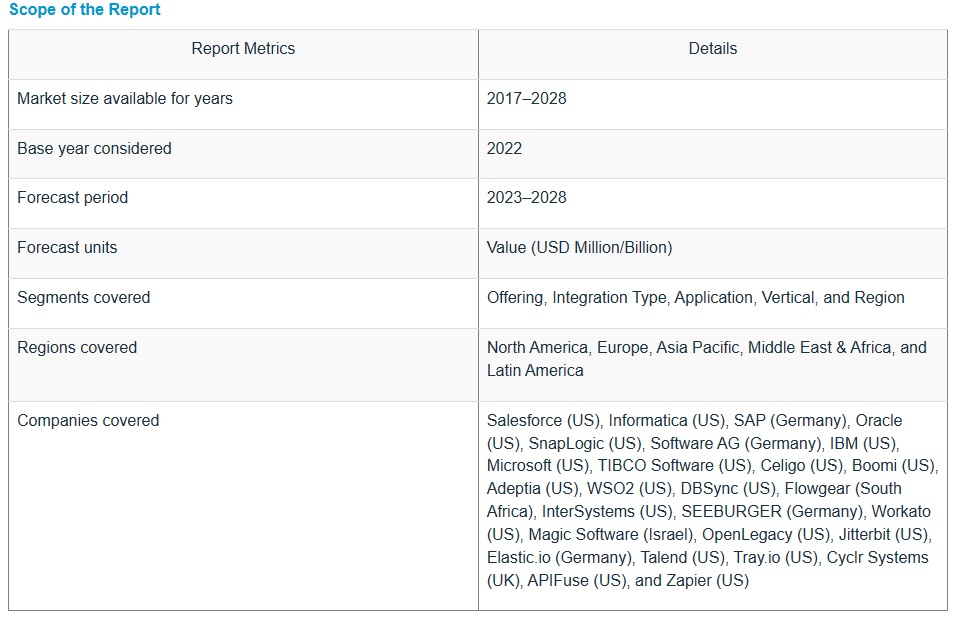Select the 'Details' column header
Viewport: 955px width, 618px height.
[x=712, y=48]
